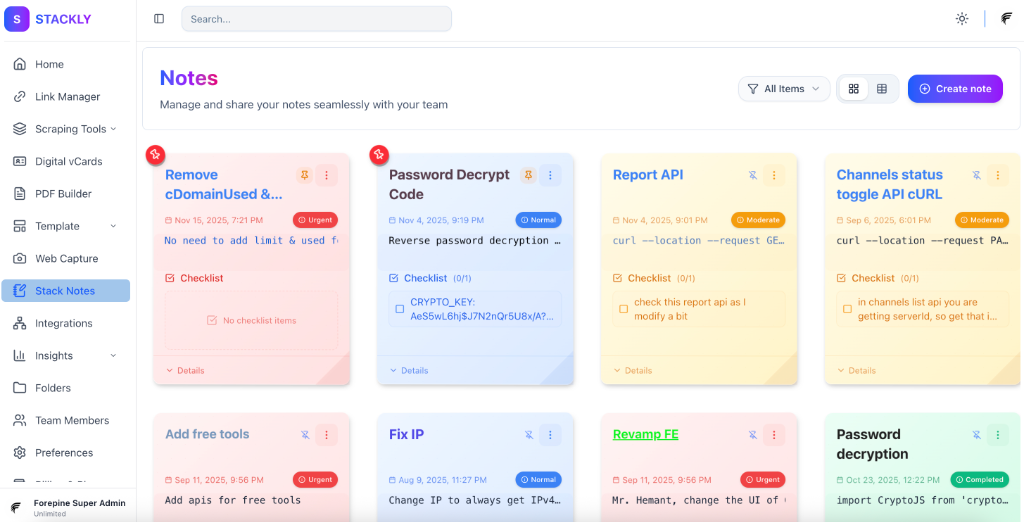Pin the Channels status toggle API cURL note
This screenshot has width=1024, height=522.
point(976,175)
